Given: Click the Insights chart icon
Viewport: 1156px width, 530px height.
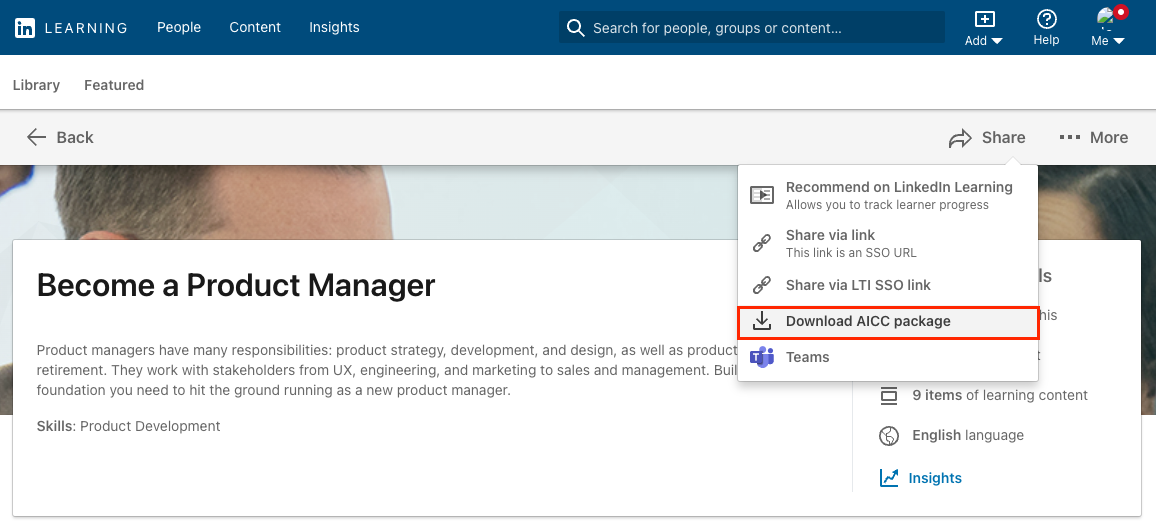Looking at the screenshot, I should 889,478.
